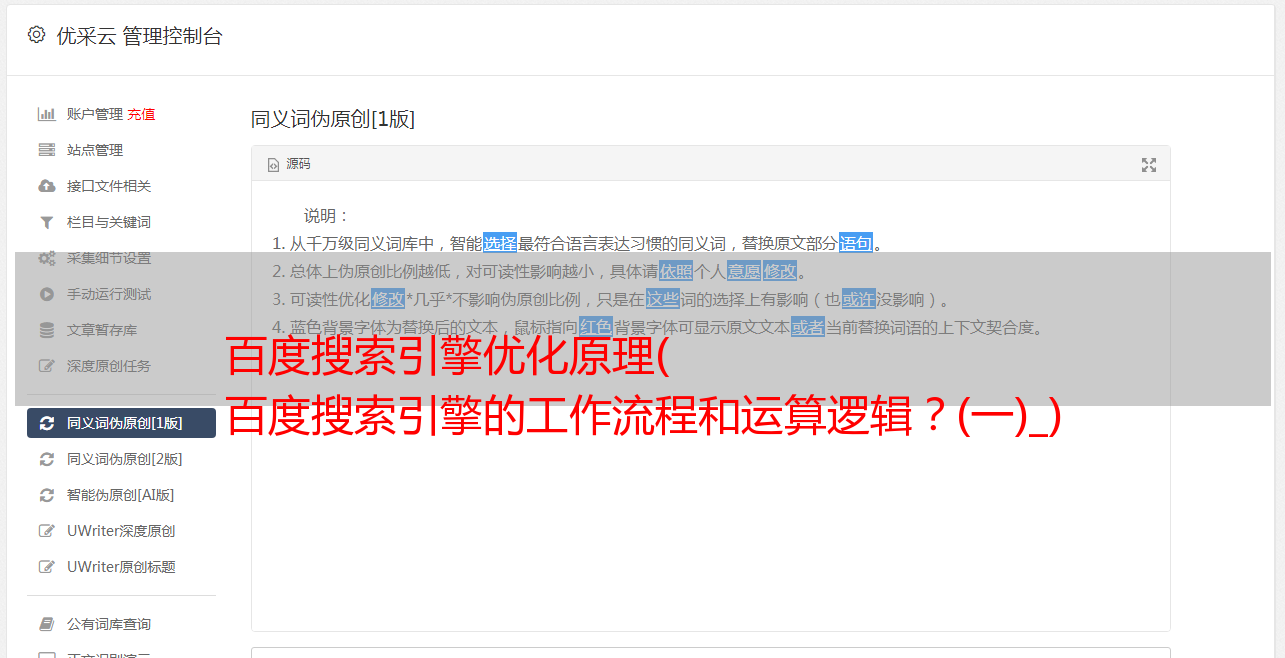
Task: Open the 同义词伪原创[1版] menu item
Action: coord(121,423)
